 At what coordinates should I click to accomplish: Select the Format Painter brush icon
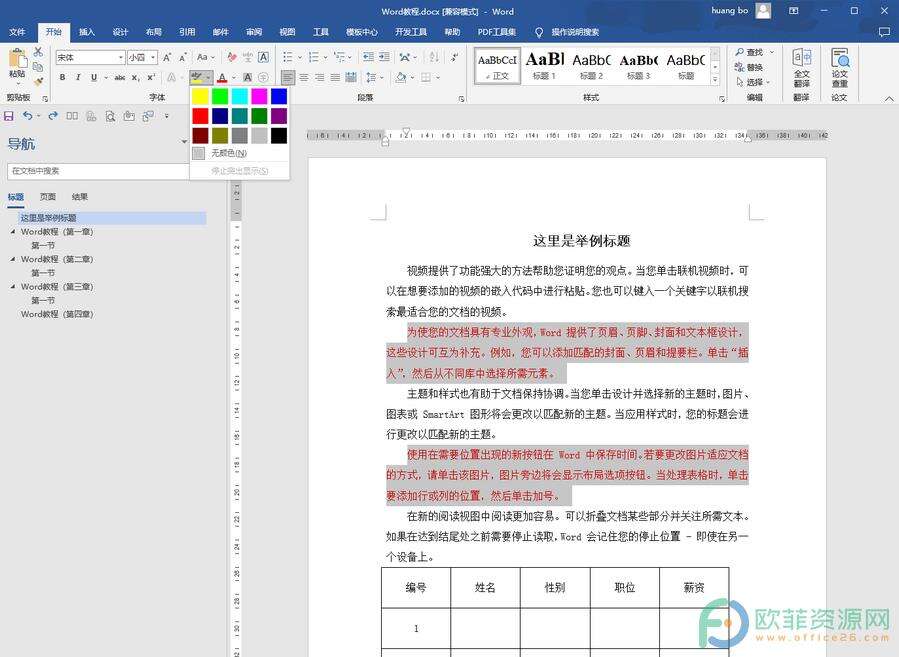[38, 82]
